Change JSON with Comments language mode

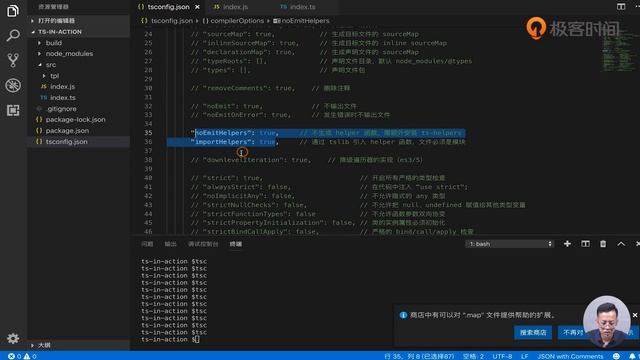pyautogui.click(x=570, y=356)
